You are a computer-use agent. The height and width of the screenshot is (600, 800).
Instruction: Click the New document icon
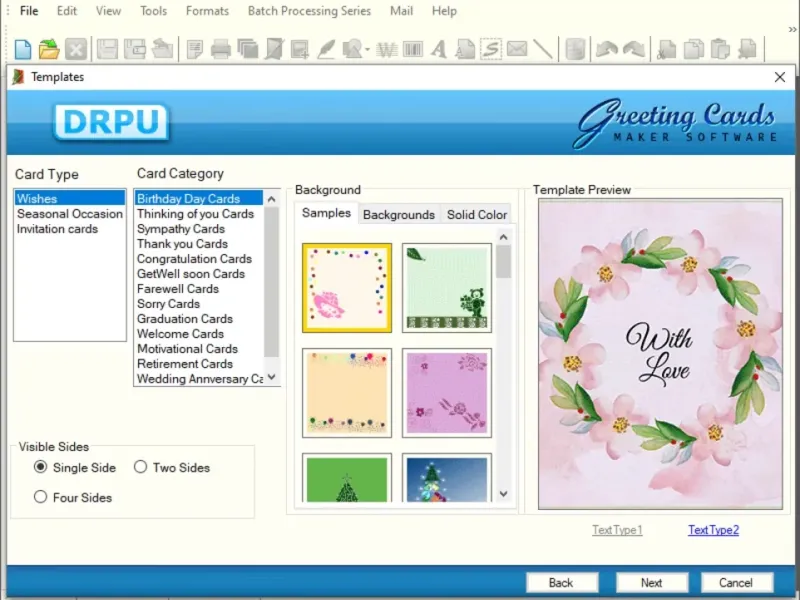point(23,49)
